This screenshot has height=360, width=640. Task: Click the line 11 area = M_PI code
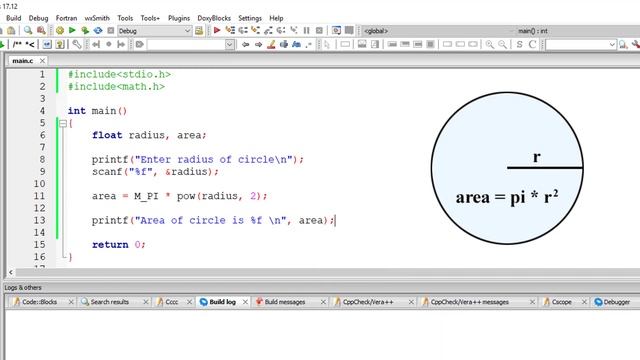180,196
